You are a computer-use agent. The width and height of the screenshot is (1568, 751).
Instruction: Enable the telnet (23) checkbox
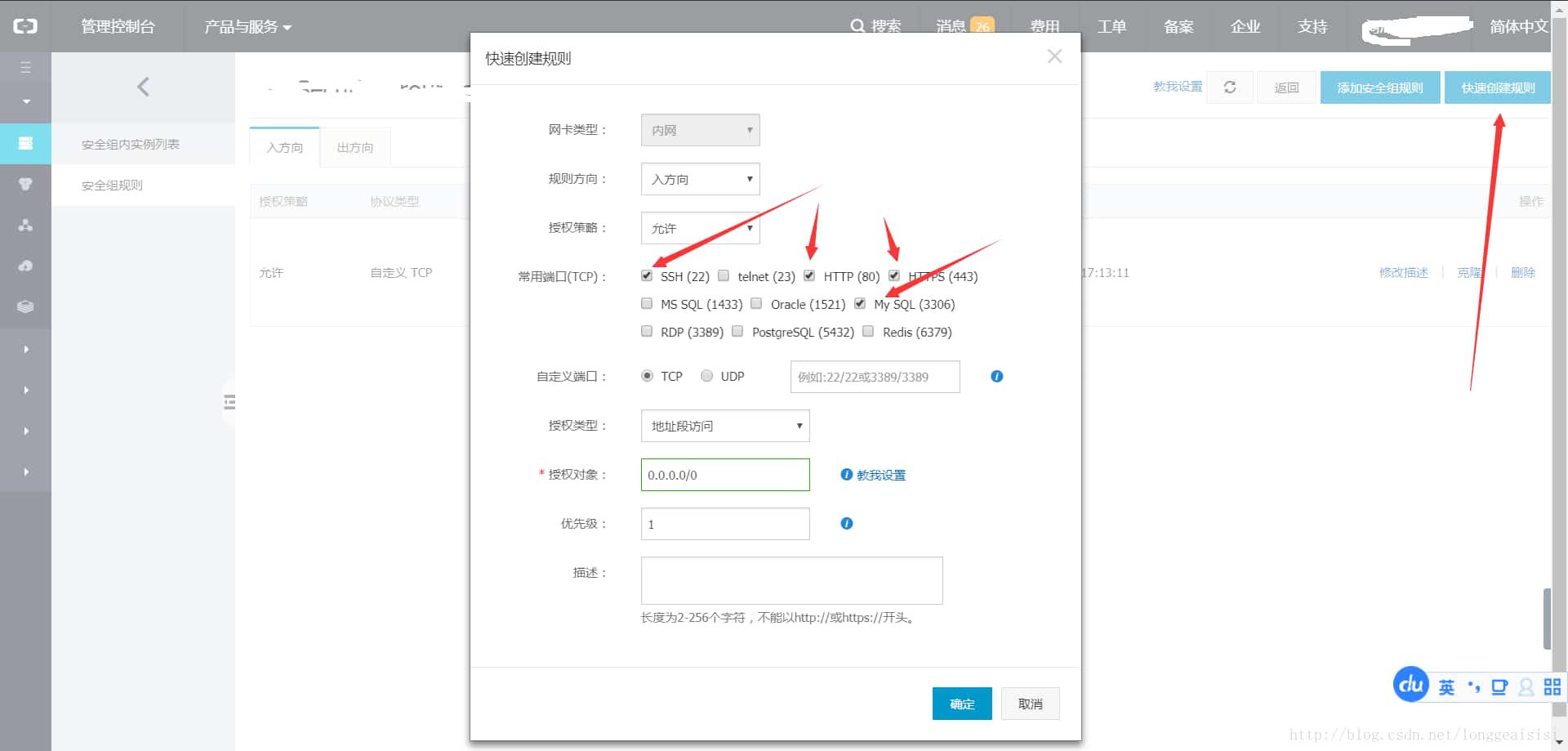point(723,275)
